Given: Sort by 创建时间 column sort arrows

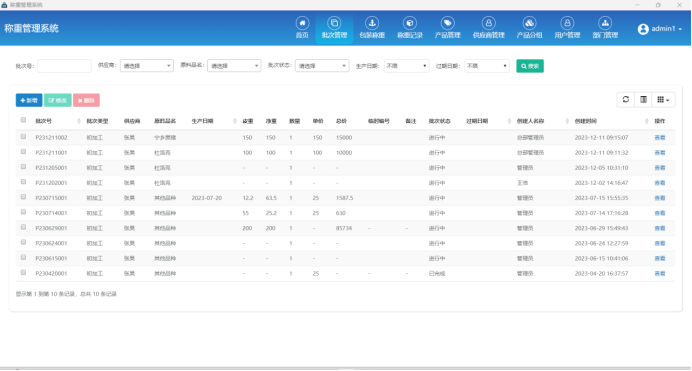Looking at the screenshot, I should pos(646,121).
